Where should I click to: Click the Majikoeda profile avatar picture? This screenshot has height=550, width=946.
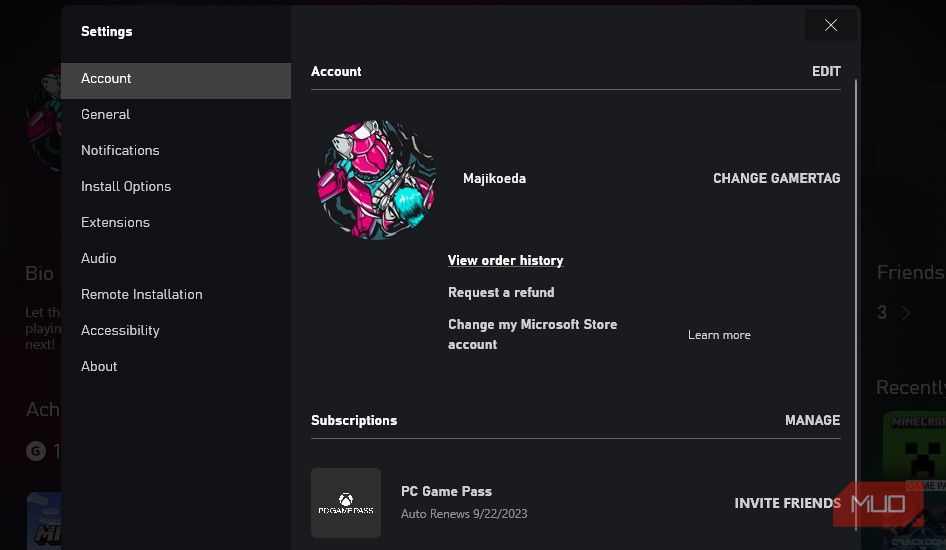(376, 180)
